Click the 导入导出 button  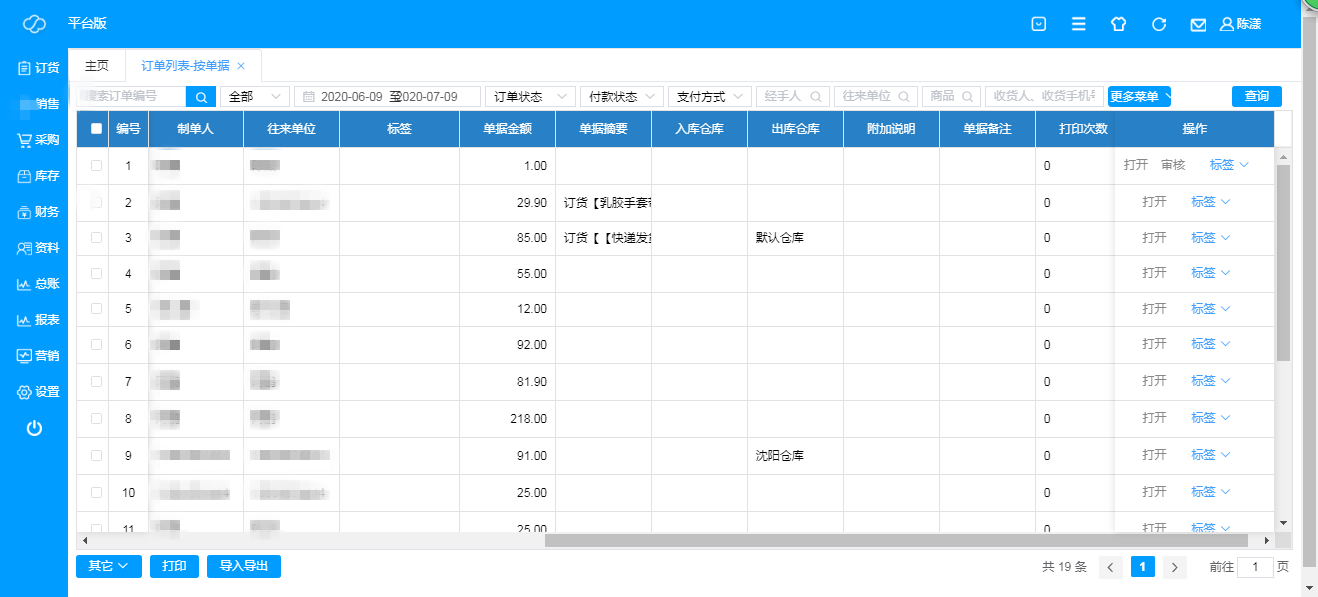pyautogui.click(x=244, y=566)
